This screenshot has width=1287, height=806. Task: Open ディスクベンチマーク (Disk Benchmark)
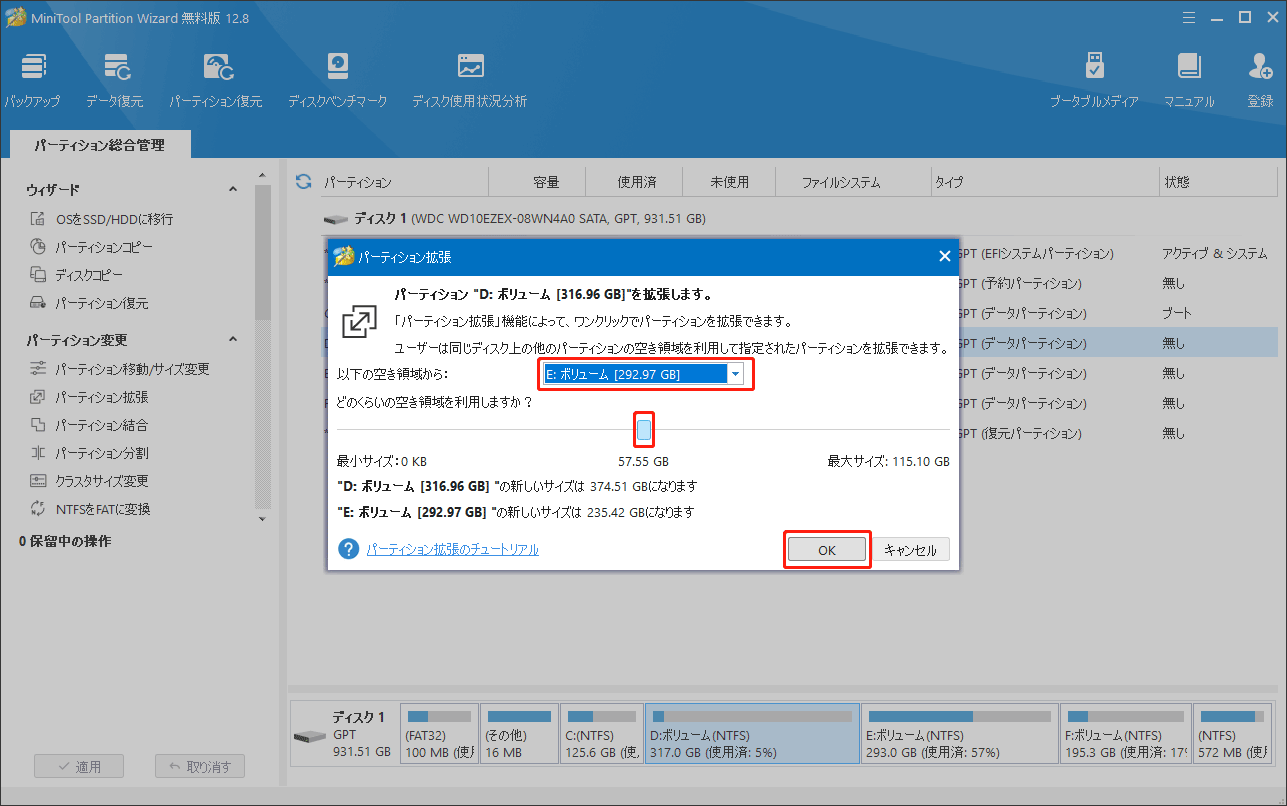tap(338, 81)
